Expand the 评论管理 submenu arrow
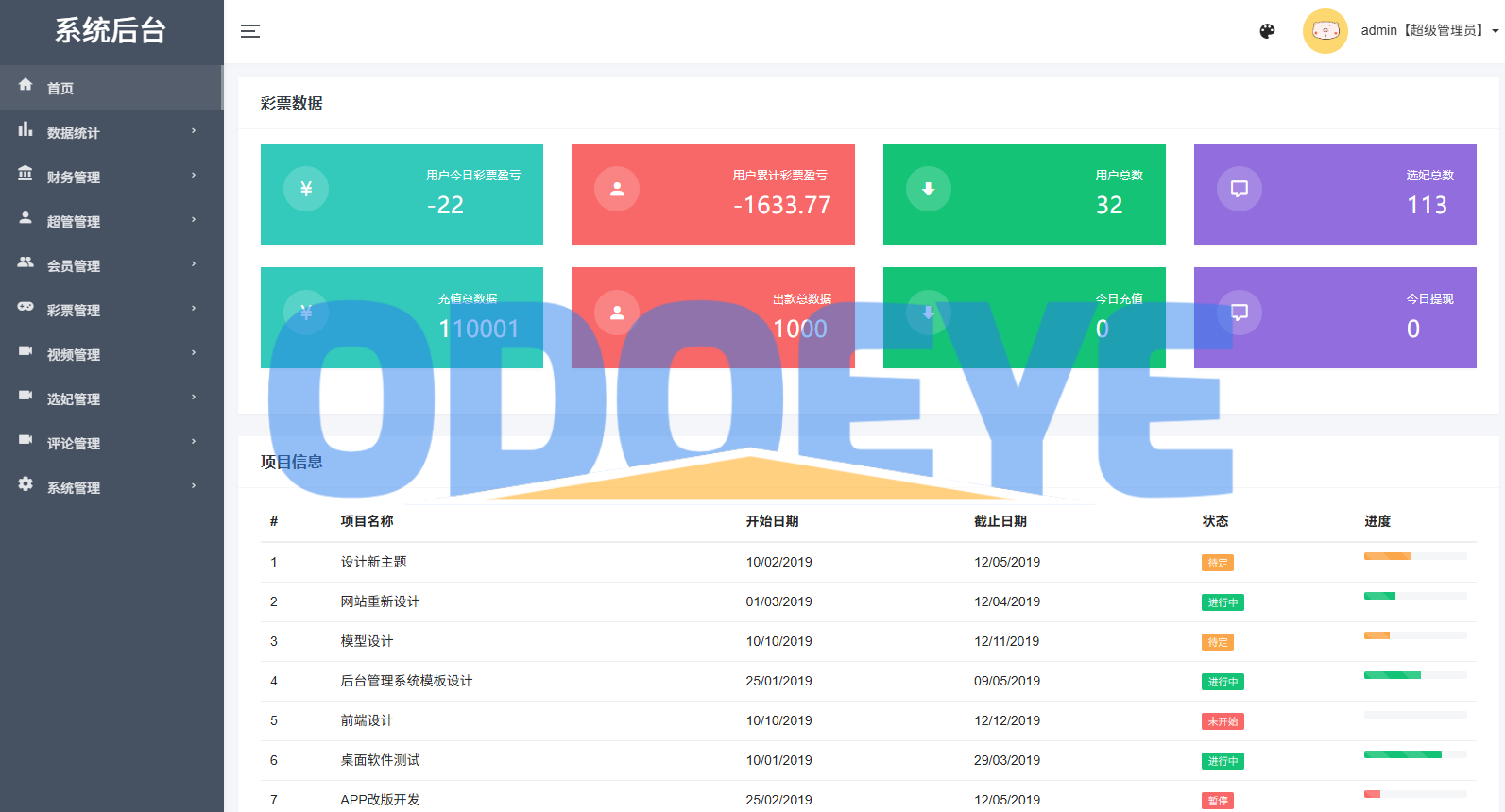This screenshot has height=812, width=1505. [194, 442]
